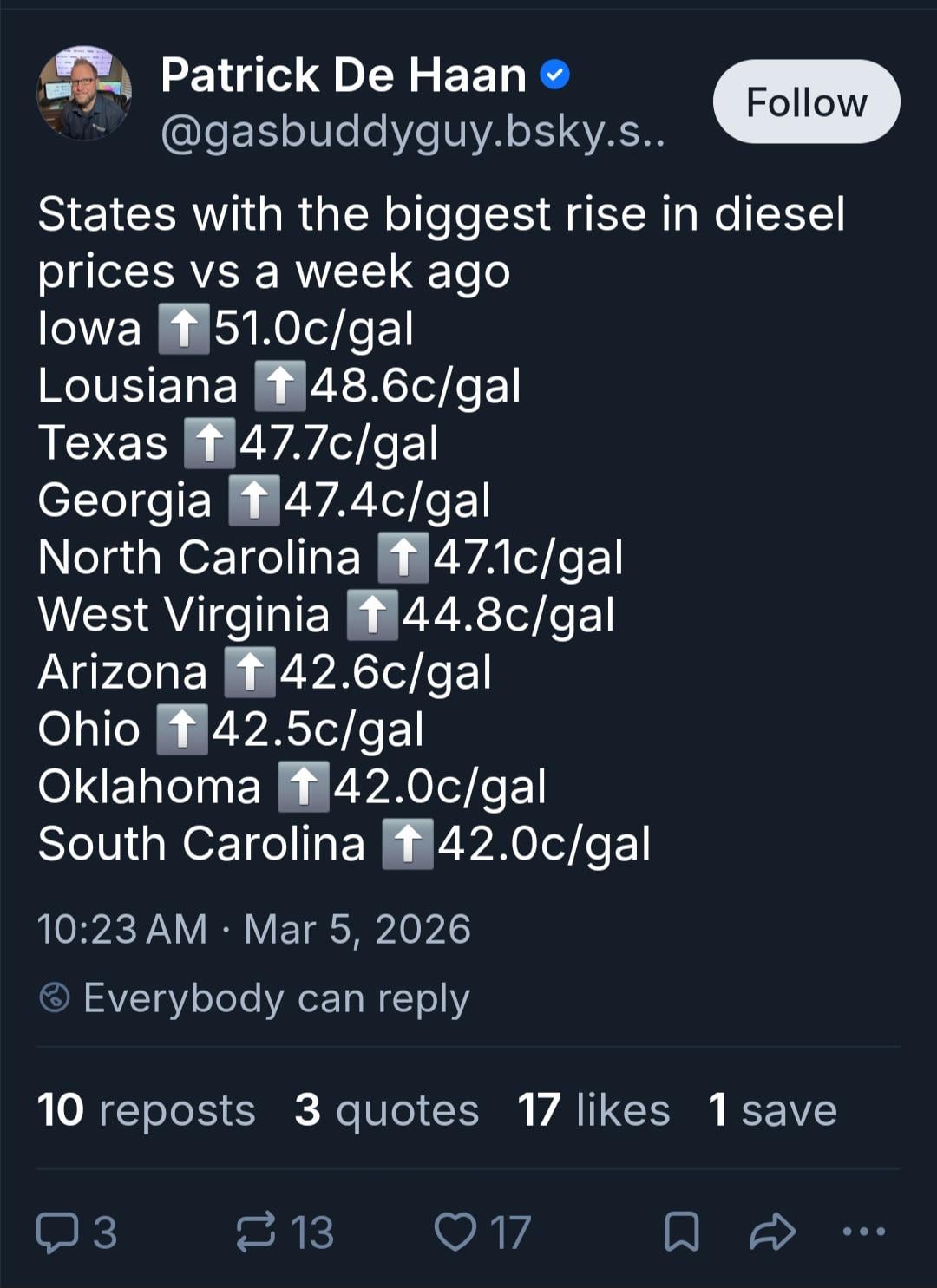Open Everybody can reply settings text
This screenshot has height=1288, width=937.
pos(276,998)
